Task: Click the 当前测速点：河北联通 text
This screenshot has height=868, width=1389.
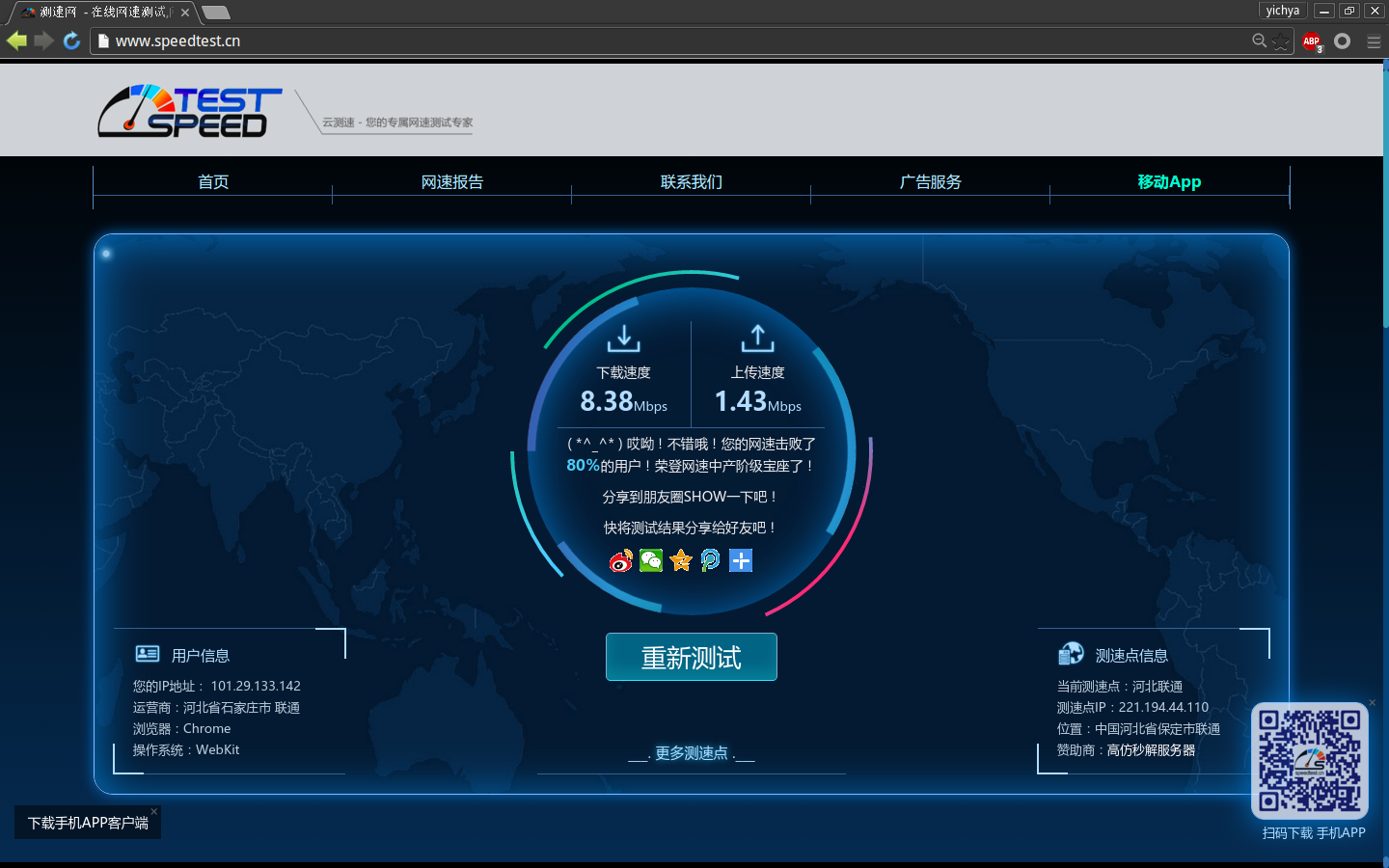Action: click(1119, 686)
